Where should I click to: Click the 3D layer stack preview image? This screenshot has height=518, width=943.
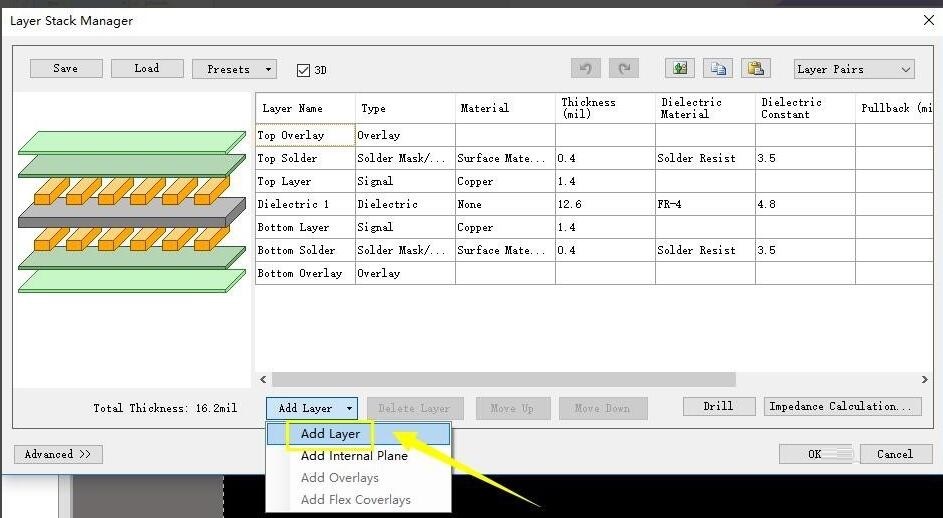(132, 211)
